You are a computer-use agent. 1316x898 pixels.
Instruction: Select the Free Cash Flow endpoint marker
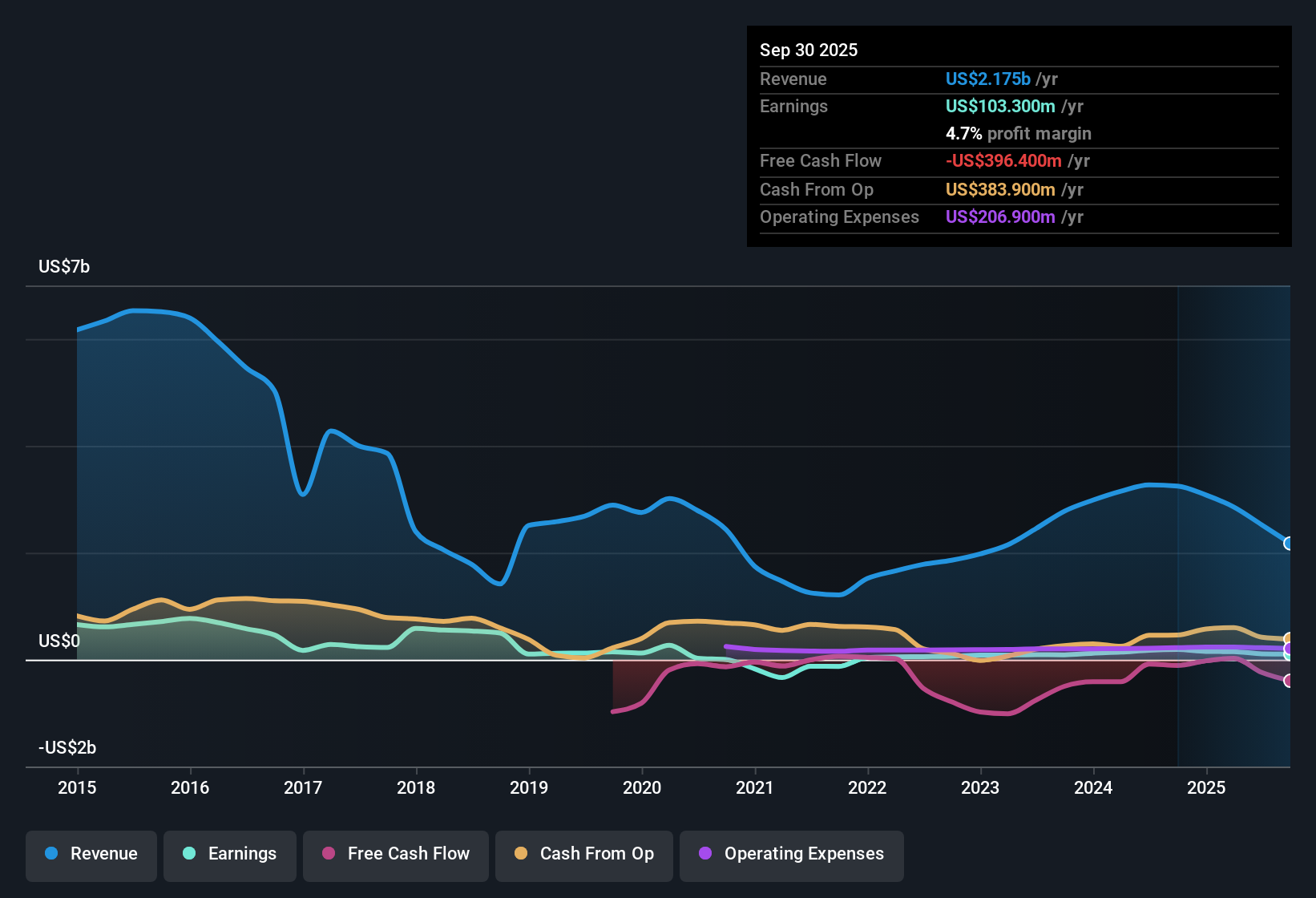tap(1289, 682)
